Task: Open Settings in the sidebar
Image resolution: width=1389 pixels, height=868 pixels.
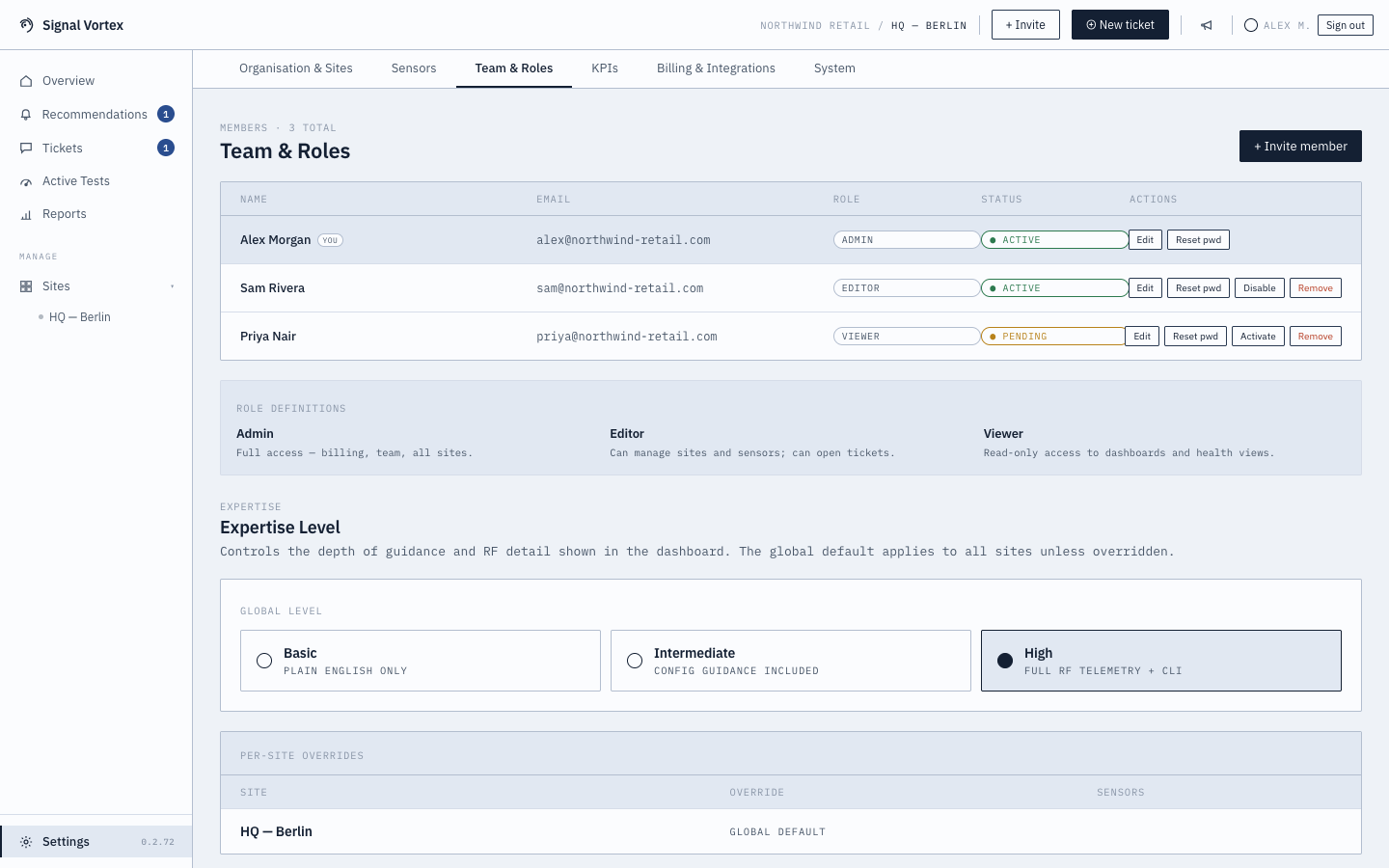Action: click(95, 842)
